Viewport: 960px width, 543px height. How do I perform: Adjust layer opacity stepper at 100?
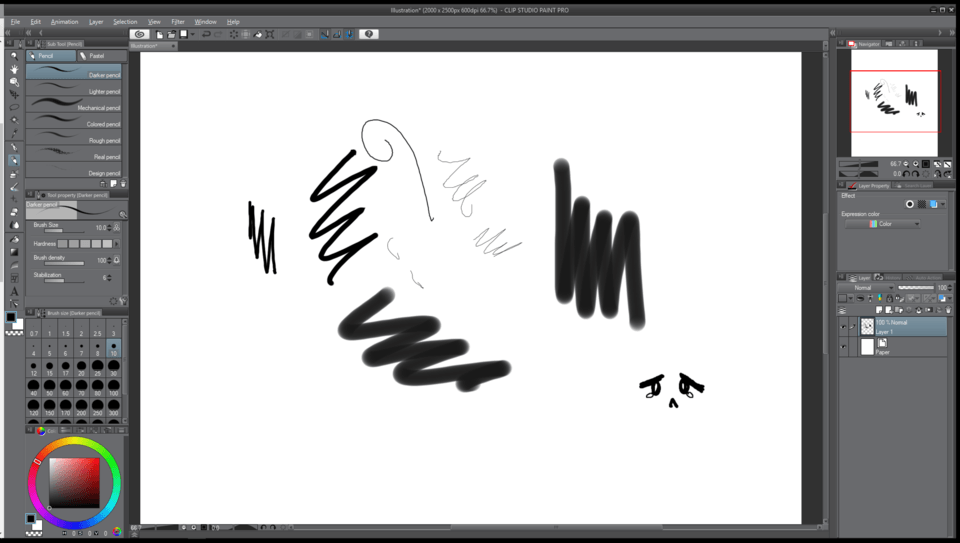(950, 288)
